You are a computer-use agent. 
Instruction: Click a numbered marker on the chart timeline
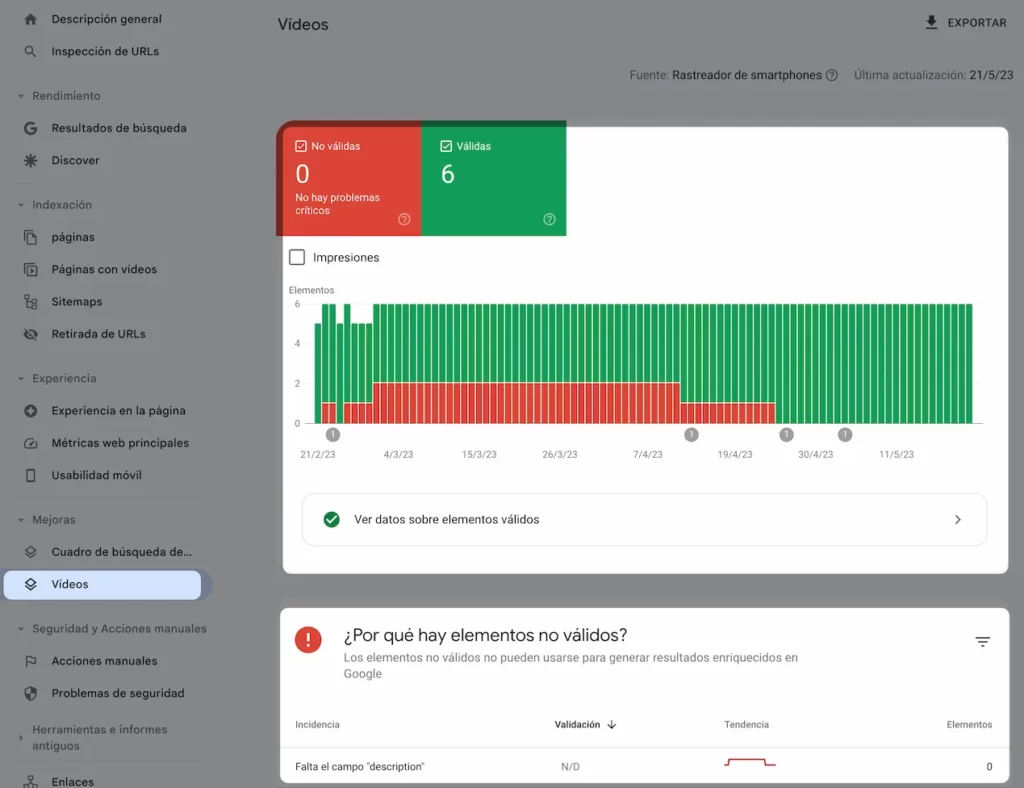pyautogui.click(x=333, y=435)
